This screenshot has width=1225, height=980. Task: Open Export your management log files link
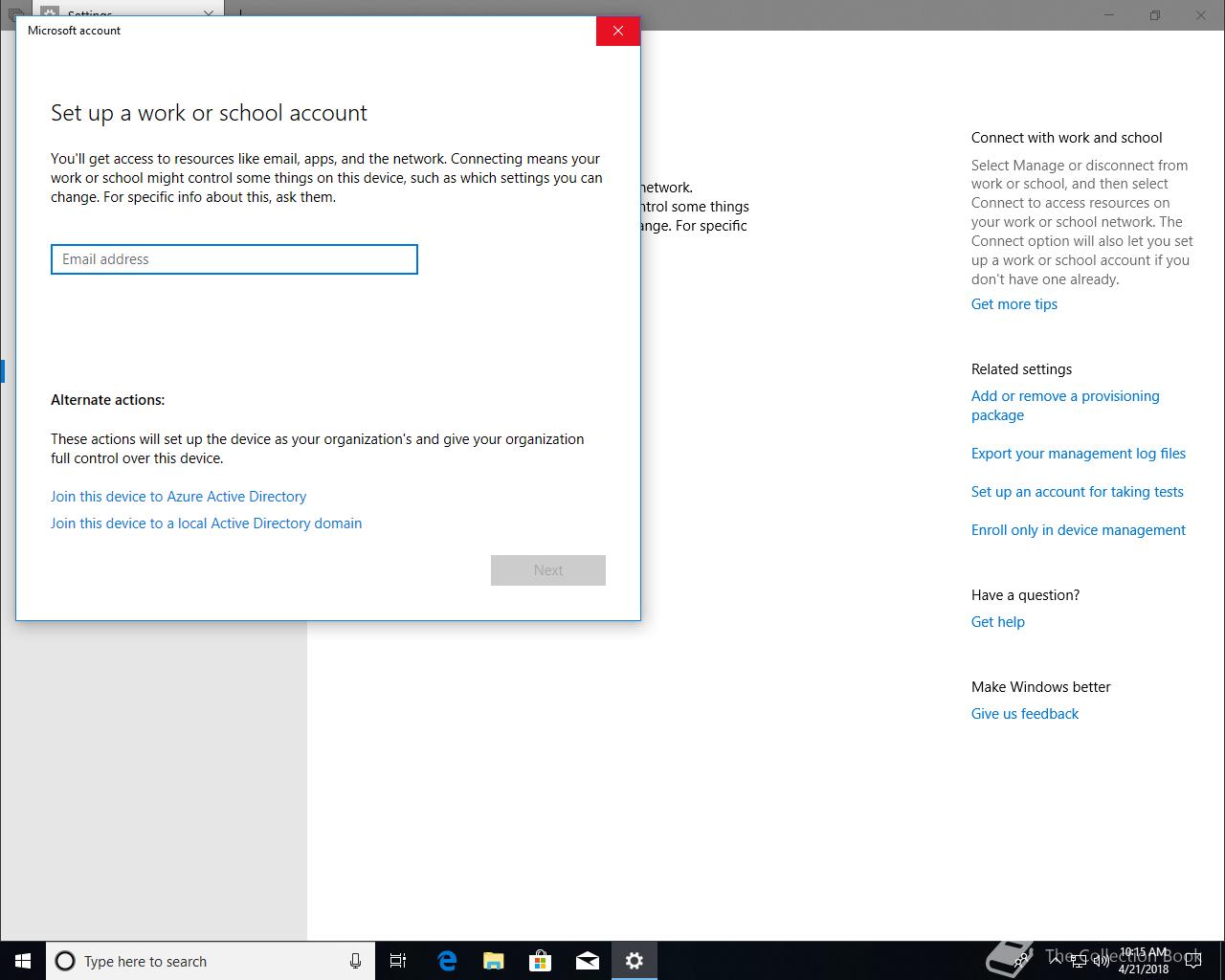point(1079,454)
